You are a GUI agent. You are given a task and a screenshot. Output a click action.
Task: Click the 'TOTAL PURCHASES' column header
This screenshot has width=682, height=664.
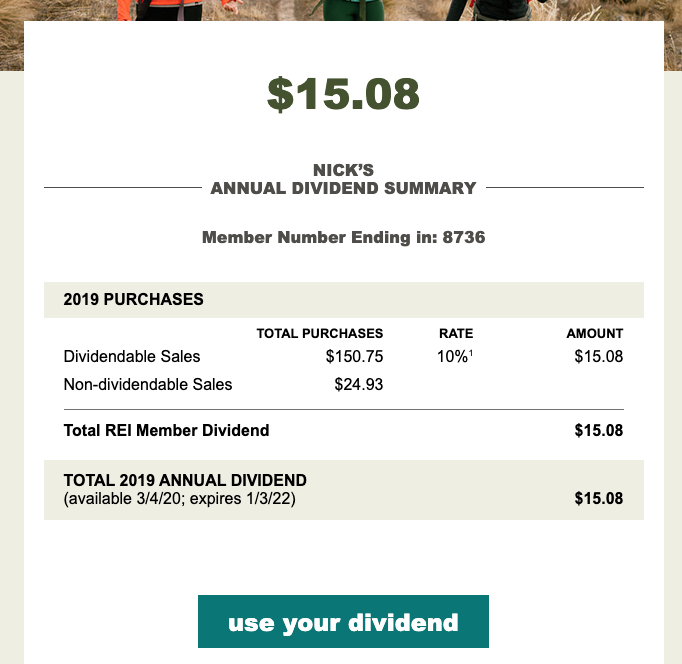click(x=320, y=333)
